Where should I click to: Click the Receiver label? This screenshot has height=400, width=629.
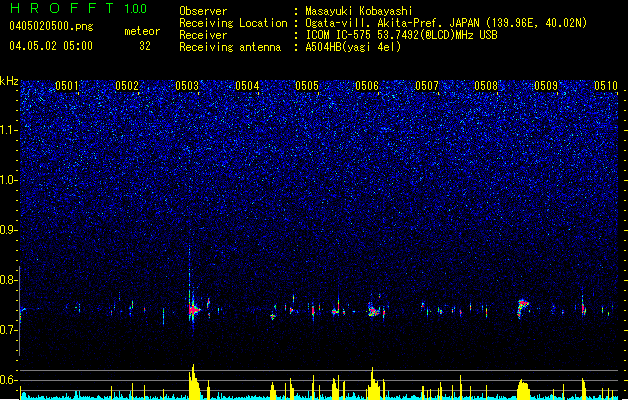pyautogui.click(x=203, y=35)
